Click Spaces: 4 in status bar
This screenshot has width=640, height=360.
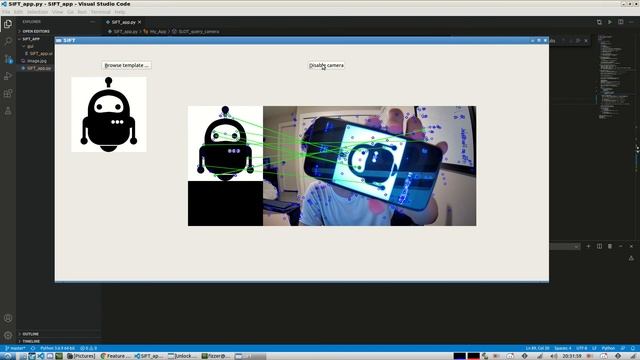pos(563,348)
